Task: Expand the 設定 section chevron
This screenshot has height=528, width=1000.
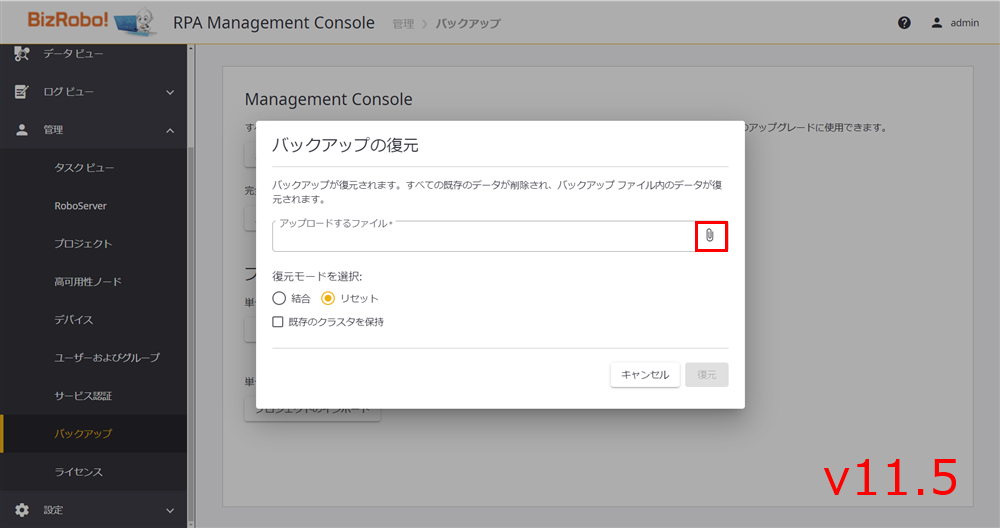Action: tap(170, 511)
